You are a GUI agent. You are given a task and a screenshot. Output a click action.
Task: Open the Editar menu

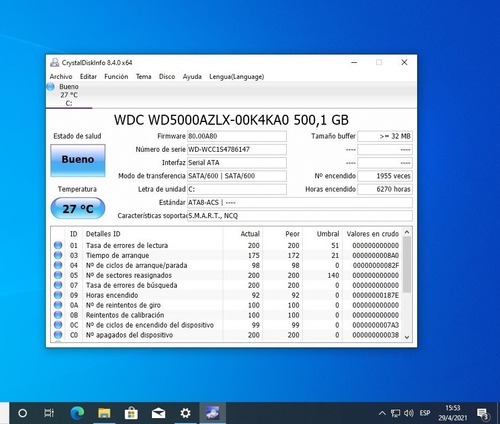pos(88,77)
